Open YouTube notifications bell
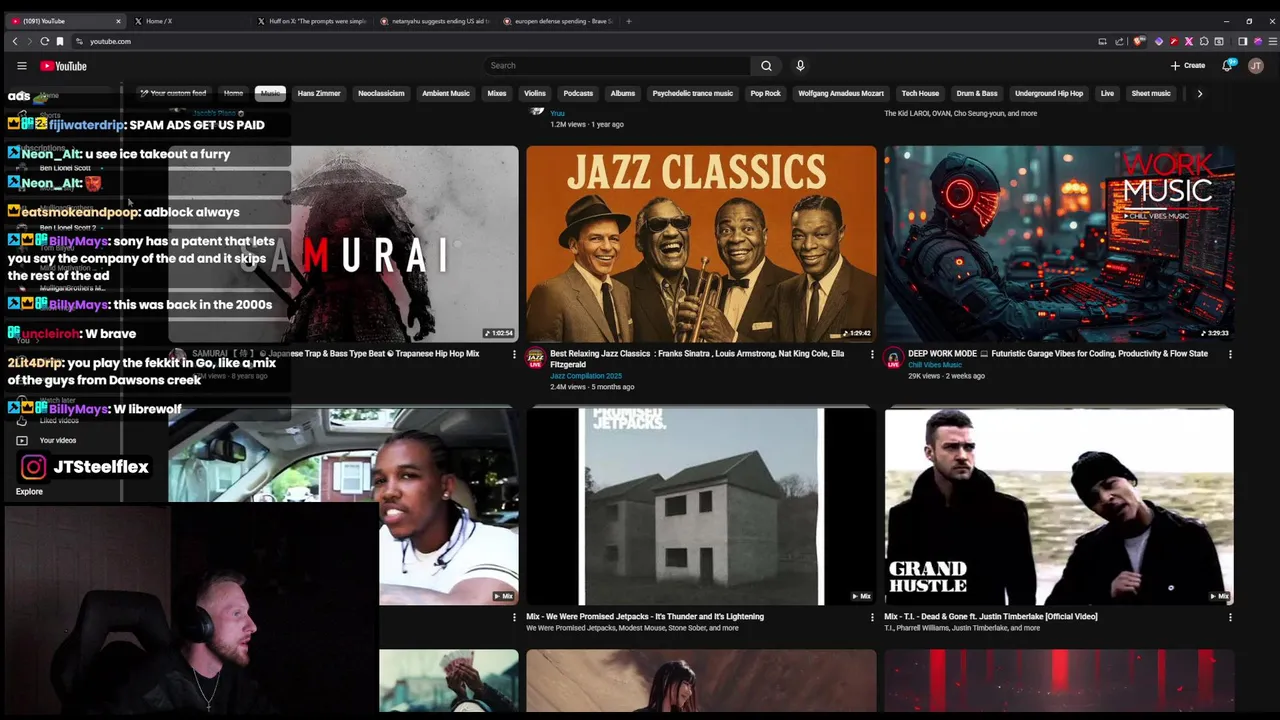 pos(1227,66)
